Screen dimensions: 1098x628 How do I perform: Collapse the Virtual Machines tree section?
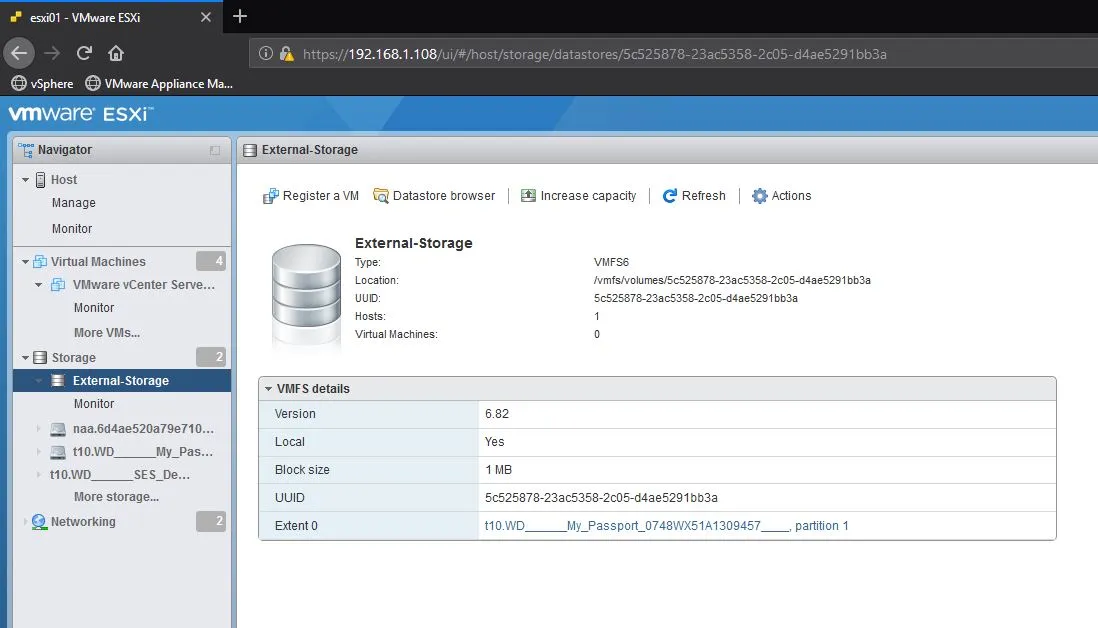point(24,261)
